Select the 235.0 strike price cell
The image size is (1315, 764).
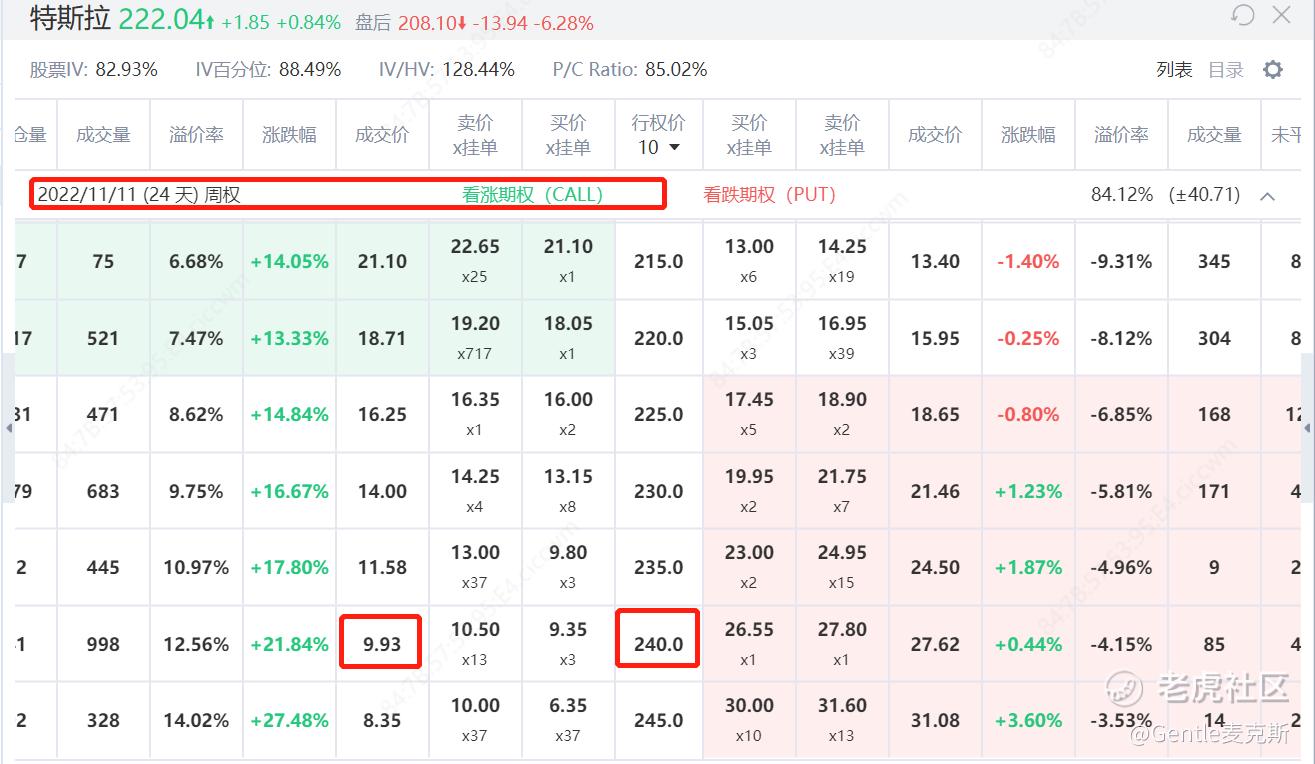[659, 568]
